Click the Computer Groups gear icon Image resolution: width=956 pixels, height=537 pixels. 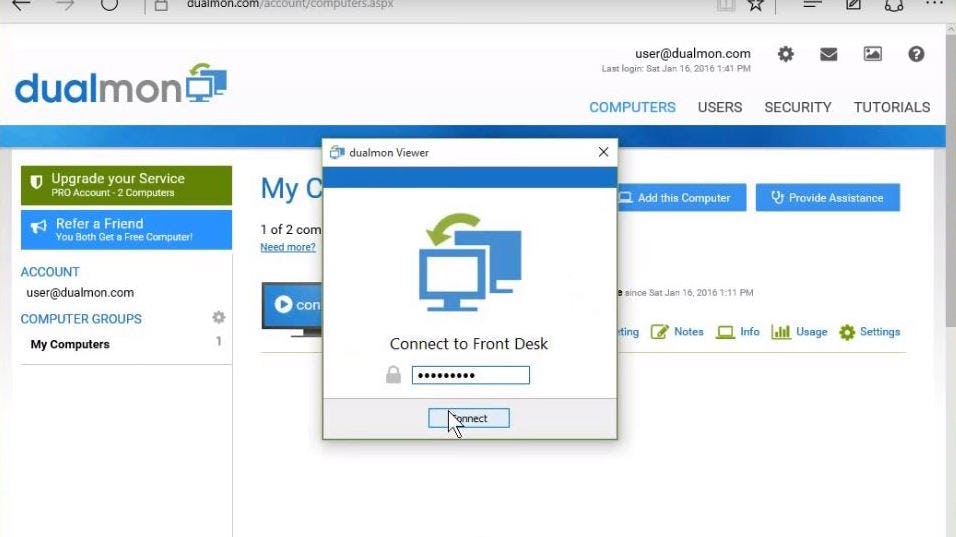[218, 317]
